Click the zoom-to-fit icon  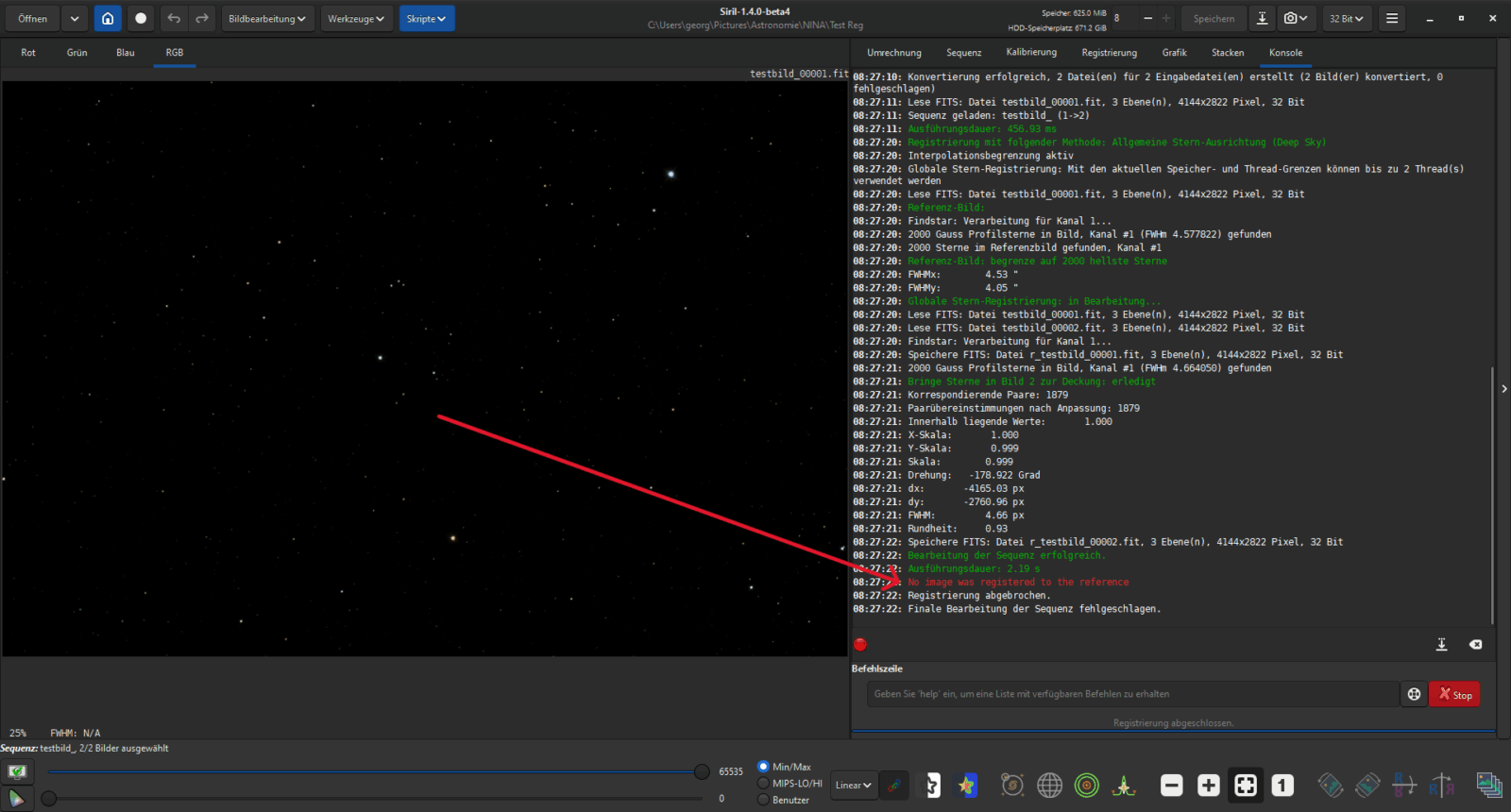point(1245,786)
